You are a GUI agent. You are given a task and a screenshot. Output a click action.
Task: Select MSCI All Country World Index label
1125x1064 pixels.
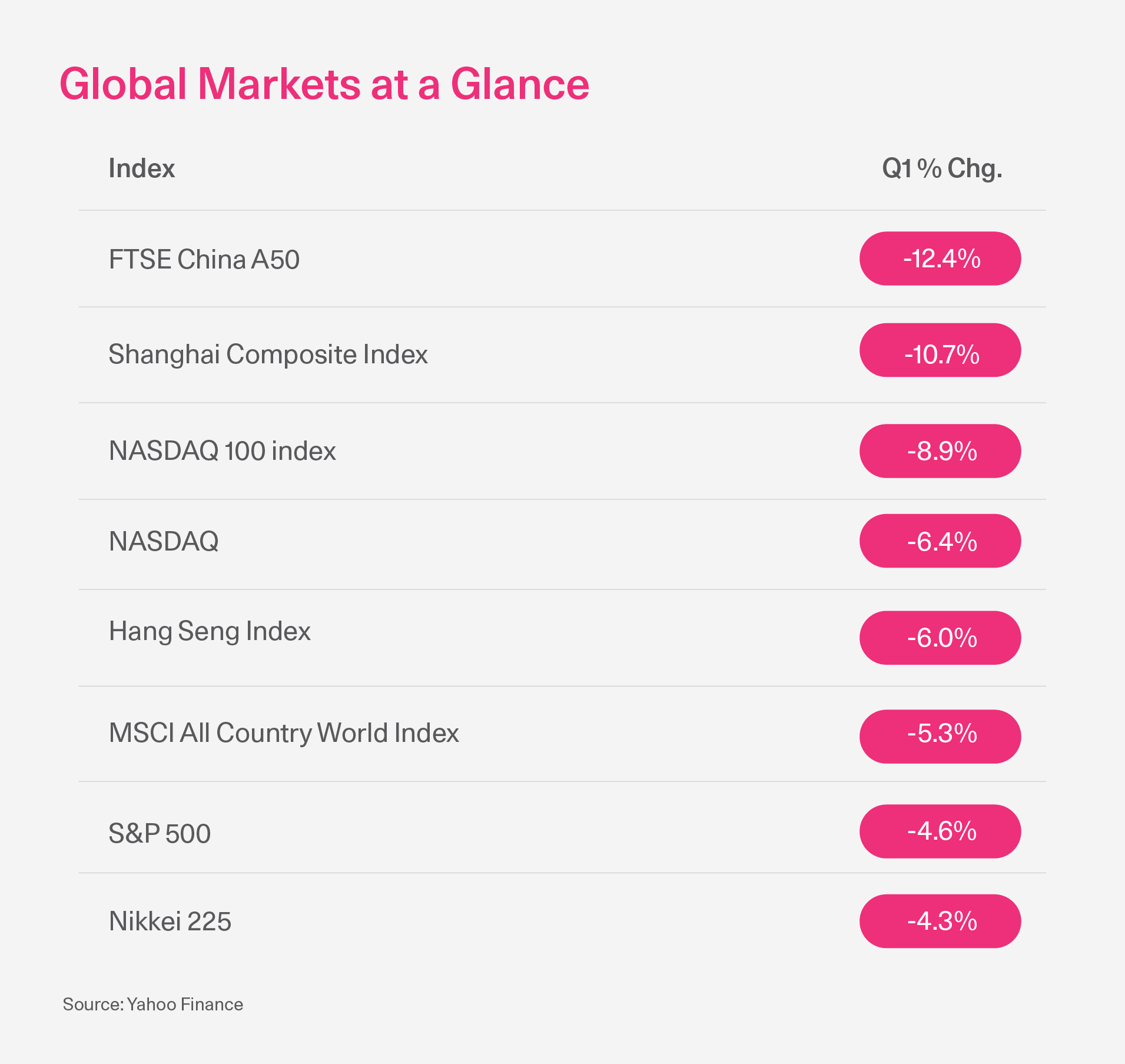[284, 733]
